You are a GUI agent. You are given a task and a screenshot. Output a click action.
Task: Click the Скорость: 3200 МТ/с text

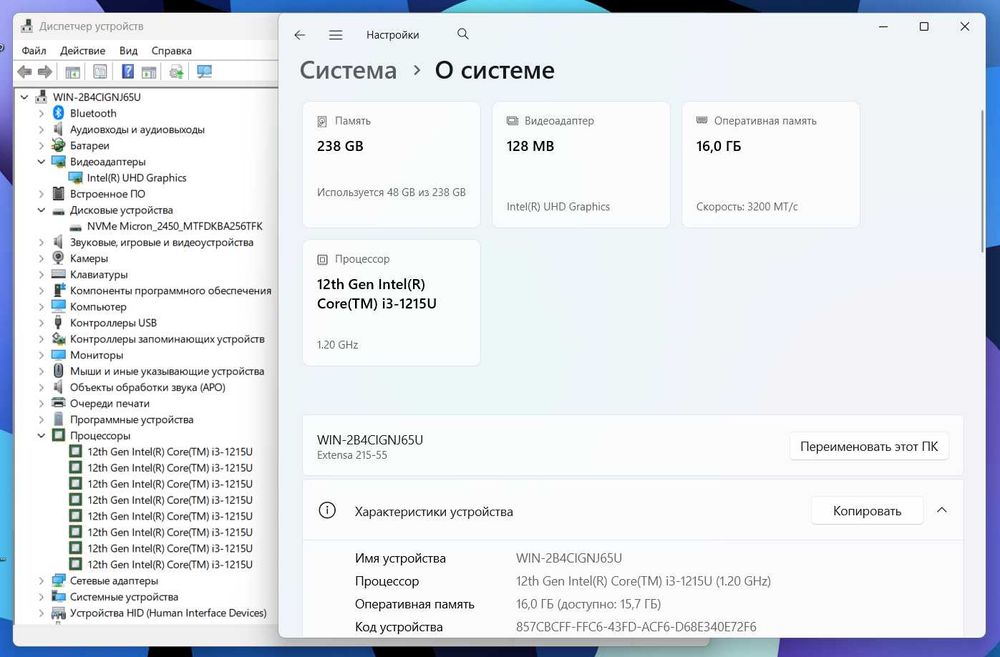747,207
